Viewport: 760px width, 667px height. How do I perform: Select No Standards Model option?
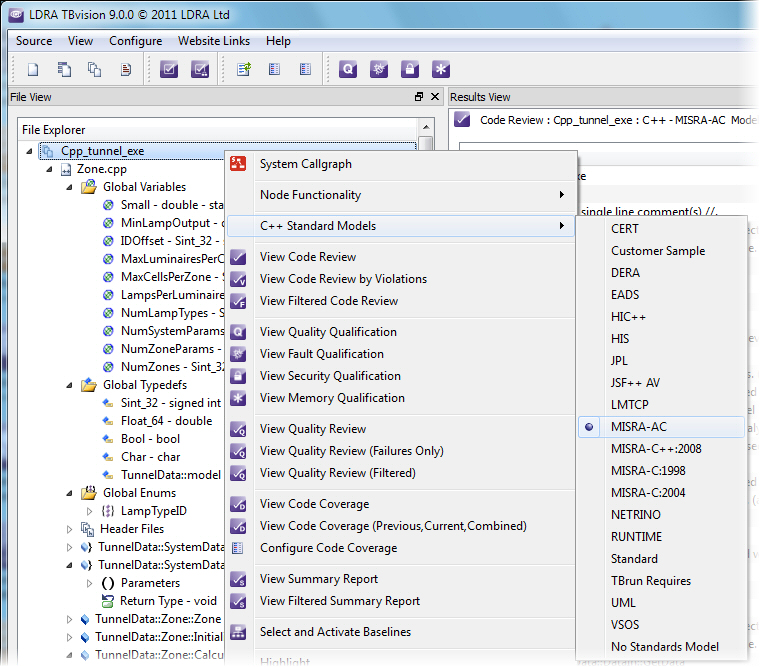[664, 647]
